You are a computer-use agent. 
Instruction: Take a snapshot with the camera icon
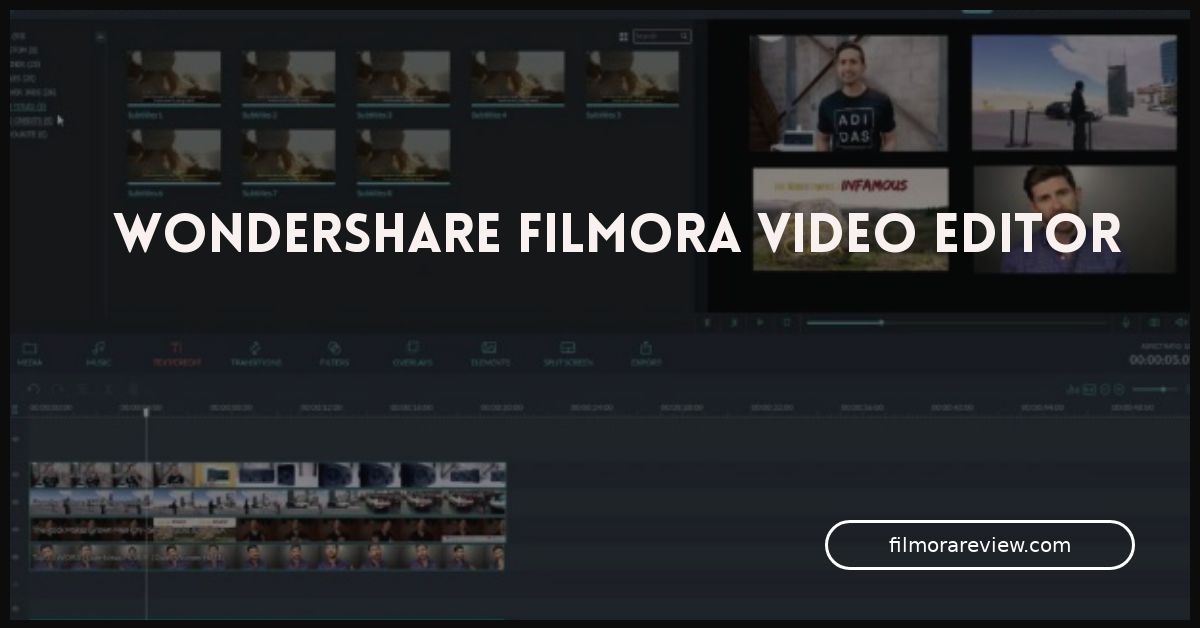coord(1153,322)
